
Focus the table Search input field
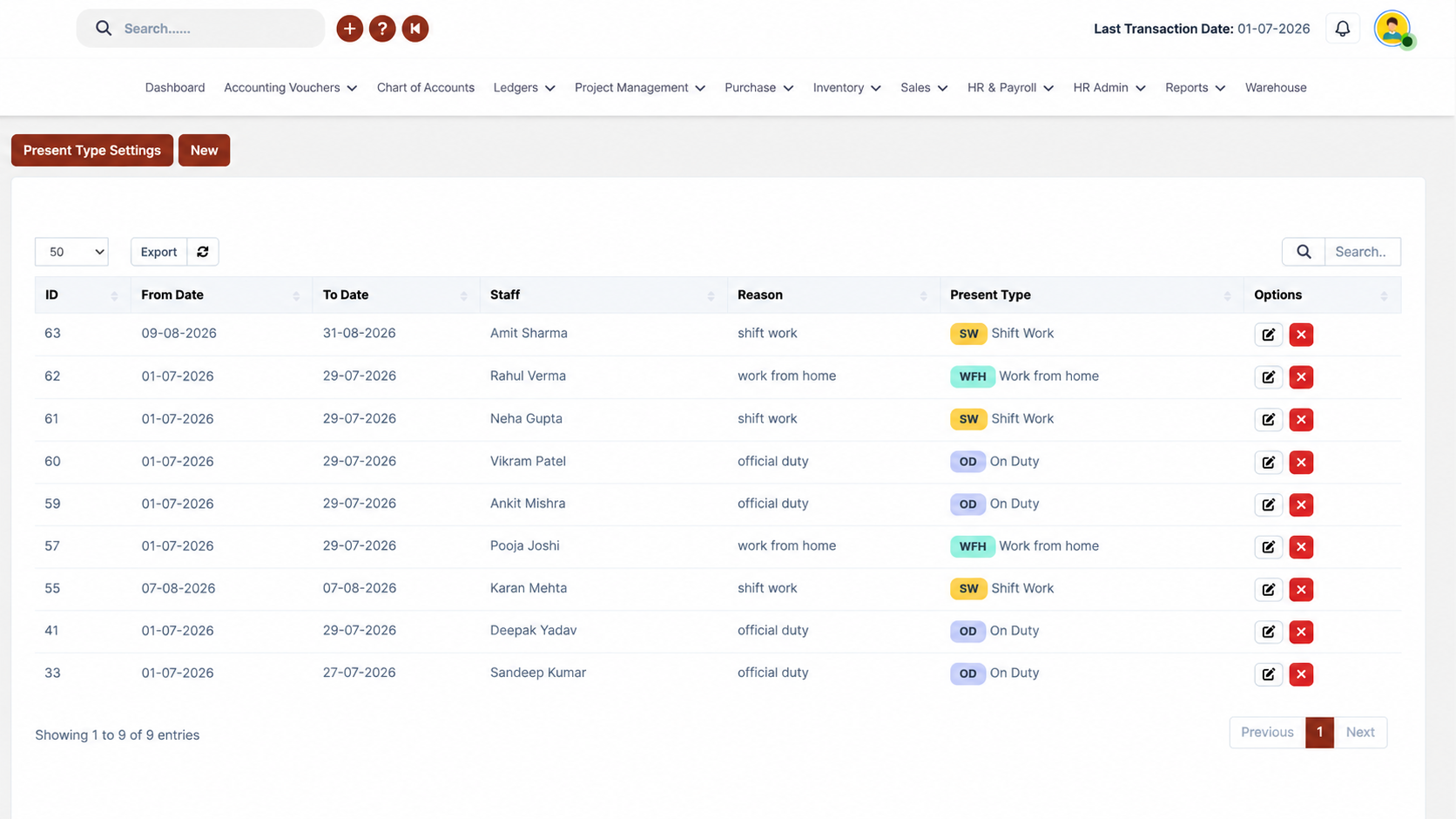coord(1362,252)
